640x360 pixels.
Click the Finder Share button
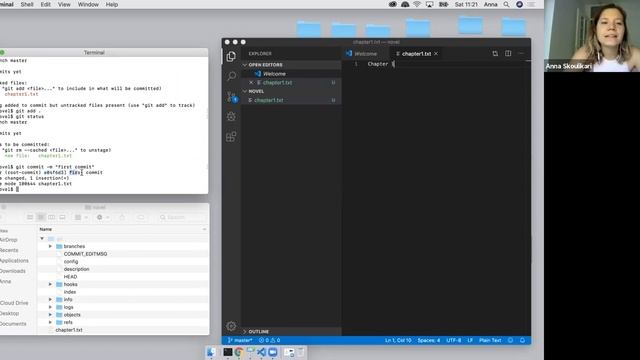[x=122, y=217]
